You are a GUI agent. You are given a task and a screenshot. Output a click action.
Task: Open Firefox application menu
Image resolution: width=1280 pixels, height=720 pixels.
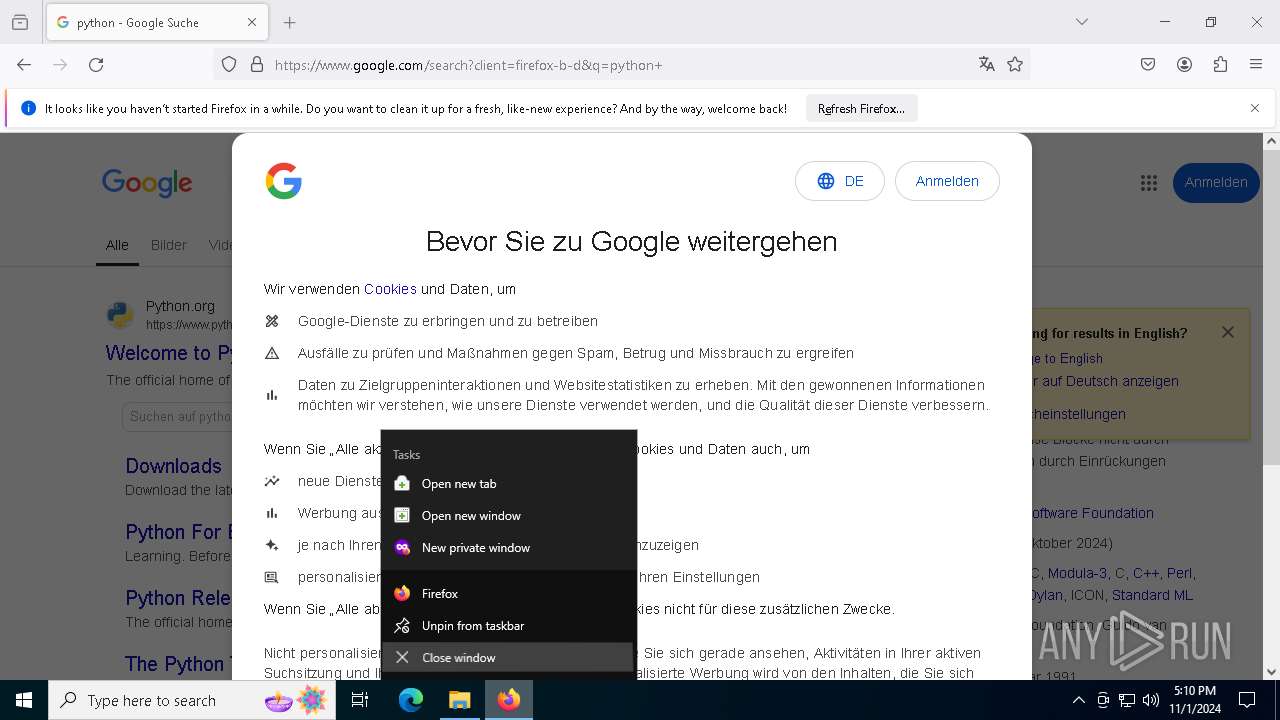(1256, 65)
